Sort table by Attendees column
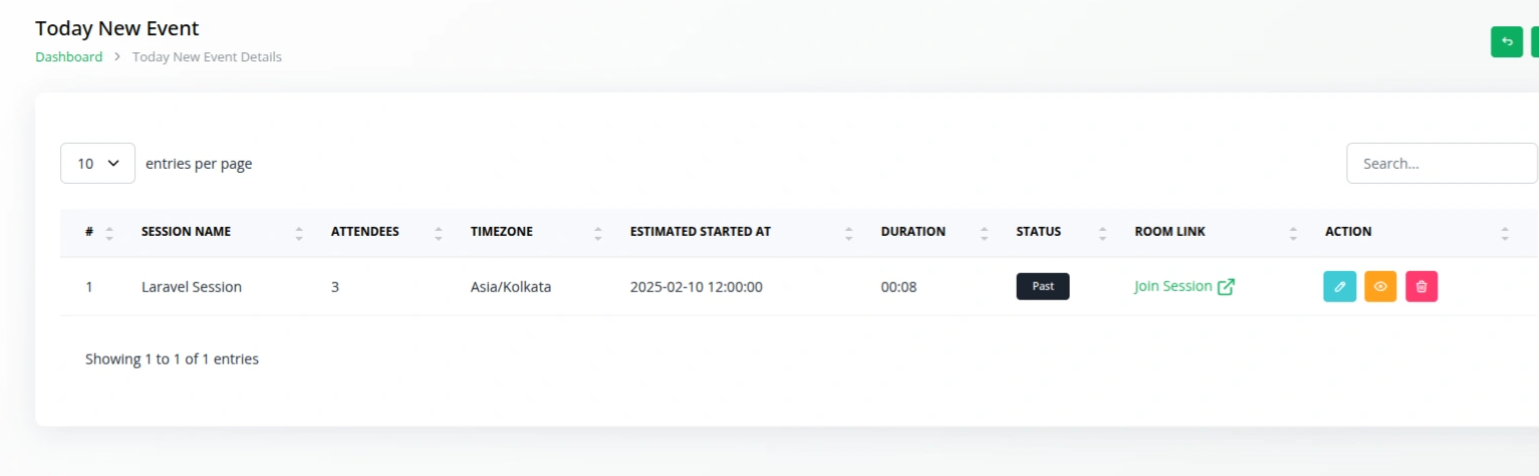 point(438,232)
